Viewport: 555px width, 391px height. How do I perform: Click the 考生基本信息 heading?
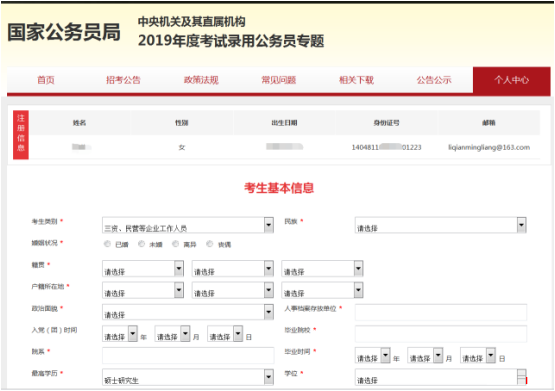[279, 188]
